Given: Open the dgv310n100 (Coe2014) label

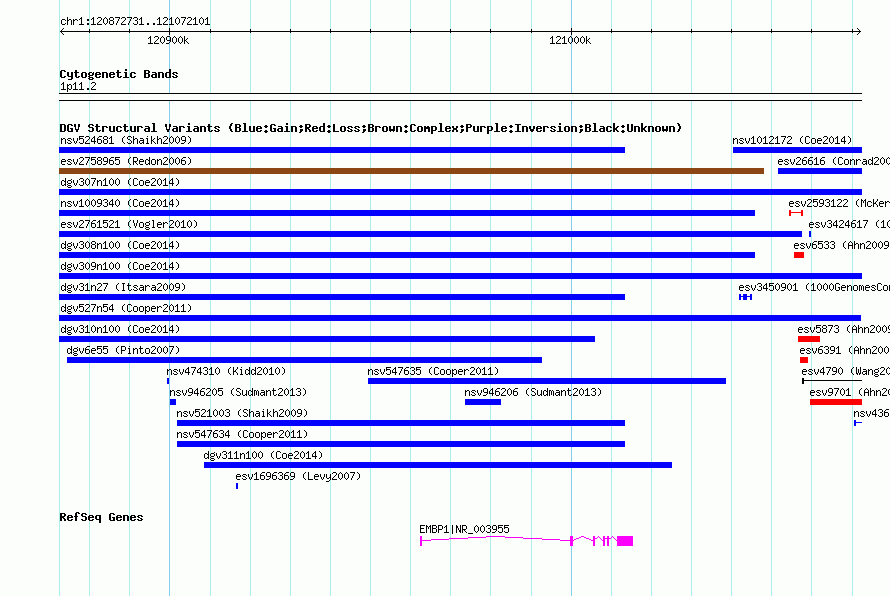Looking at the screenshot, I should tap(120, 329).
